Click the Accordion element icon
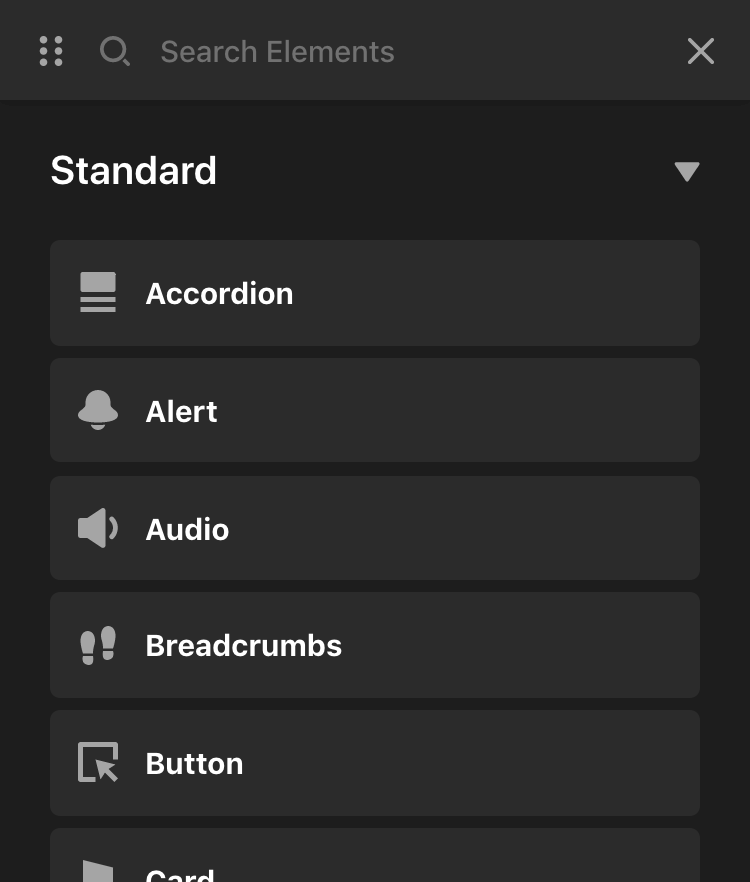This screenshot has width=750, height=882. [x=98, y=293]
